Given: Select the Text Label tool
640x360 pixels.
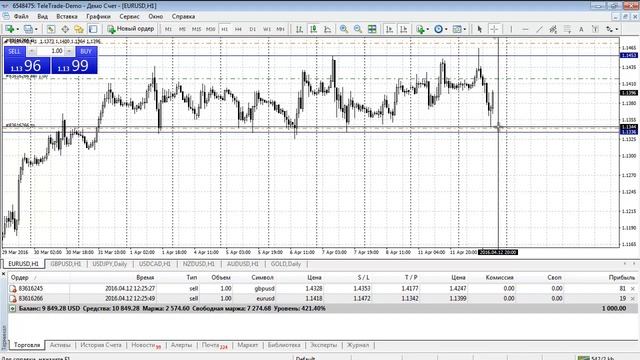Looking at the screenshot, I should click(596, 29).
